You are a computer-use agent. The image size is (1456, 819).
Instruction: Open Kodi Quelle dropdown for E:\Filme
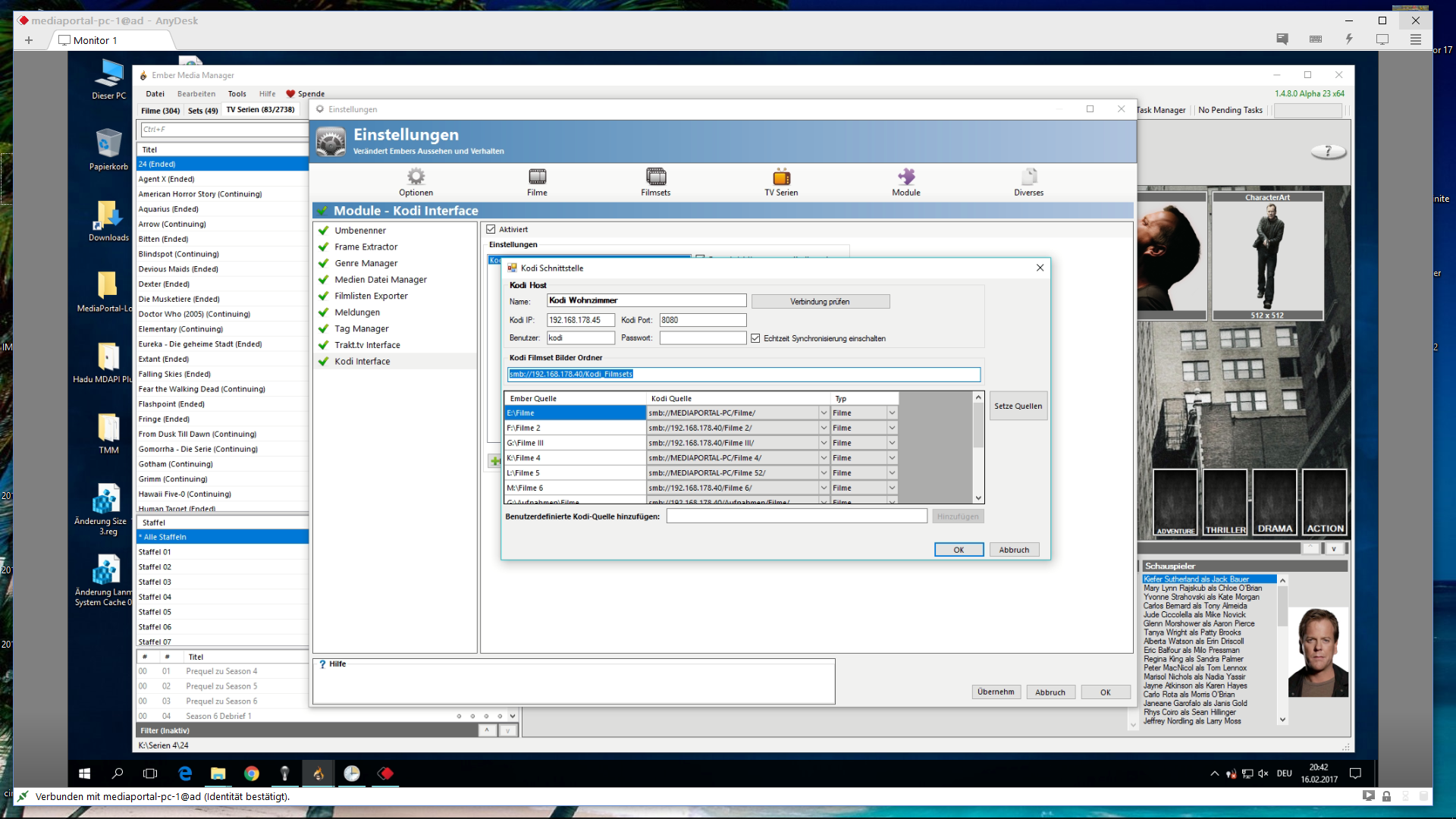pyautogui.click(x=824, y=413)
